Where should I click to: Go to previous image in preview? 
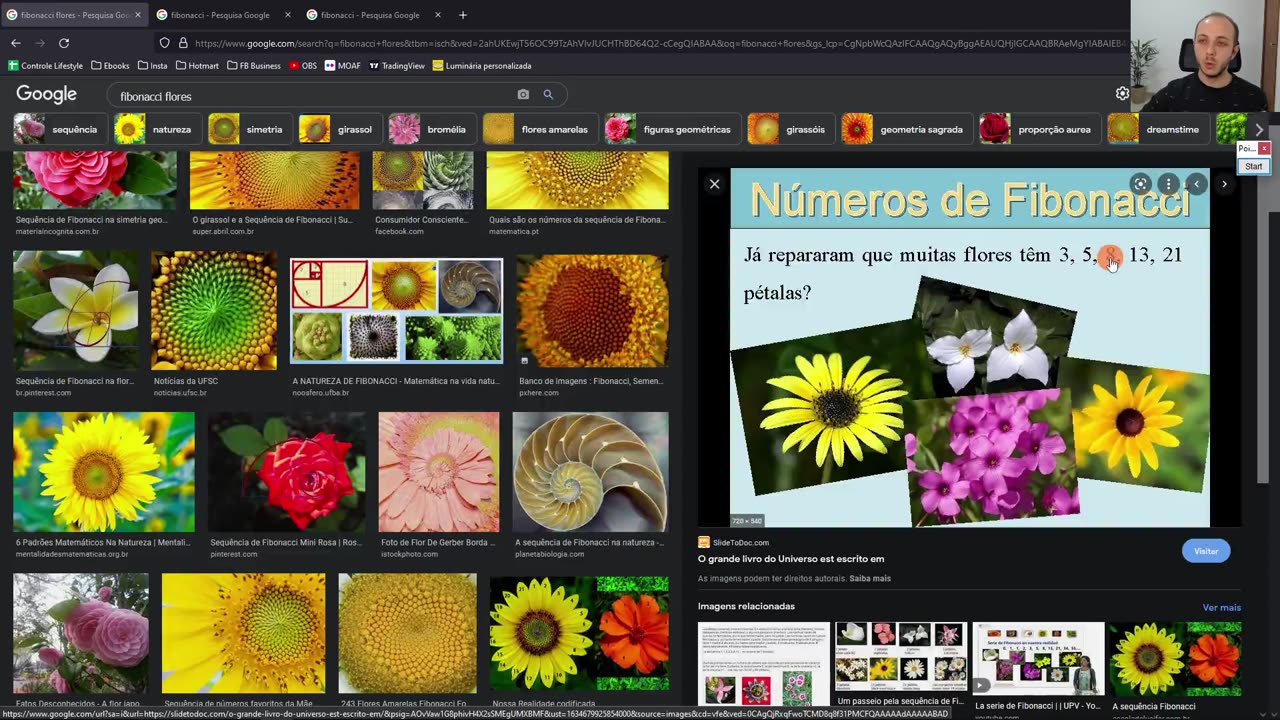(1196, 184)
